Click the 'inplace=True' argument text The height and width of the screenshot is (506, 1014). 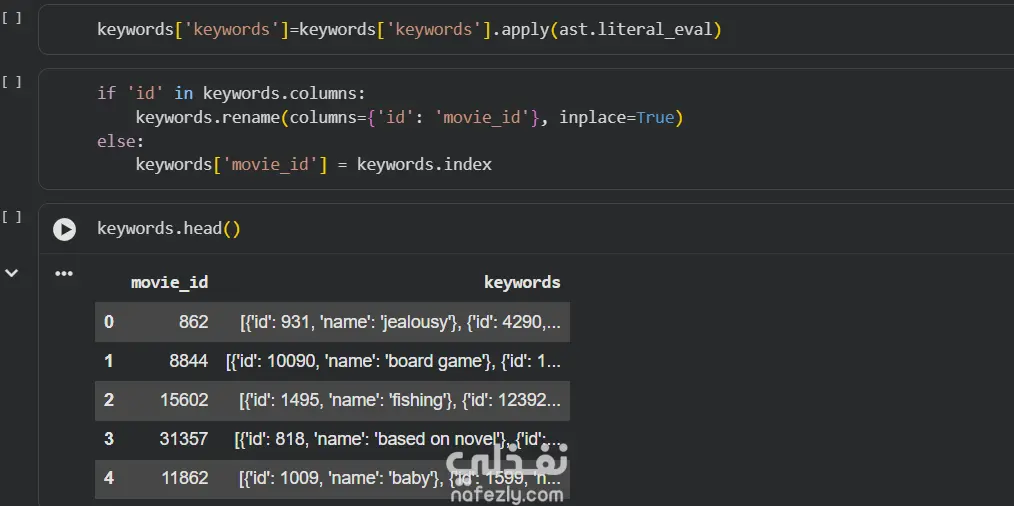coord(617,118)
